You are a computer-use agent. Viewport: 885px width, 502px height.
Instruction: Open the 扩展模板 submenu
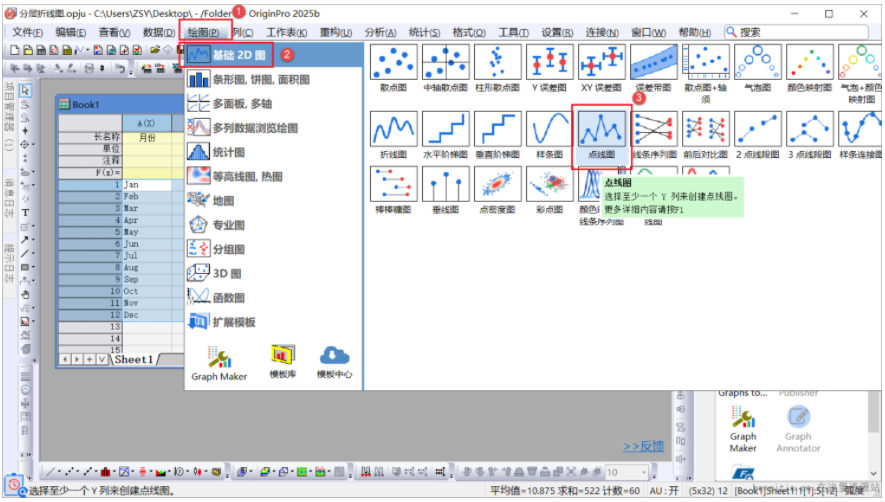tap(274, 322)
